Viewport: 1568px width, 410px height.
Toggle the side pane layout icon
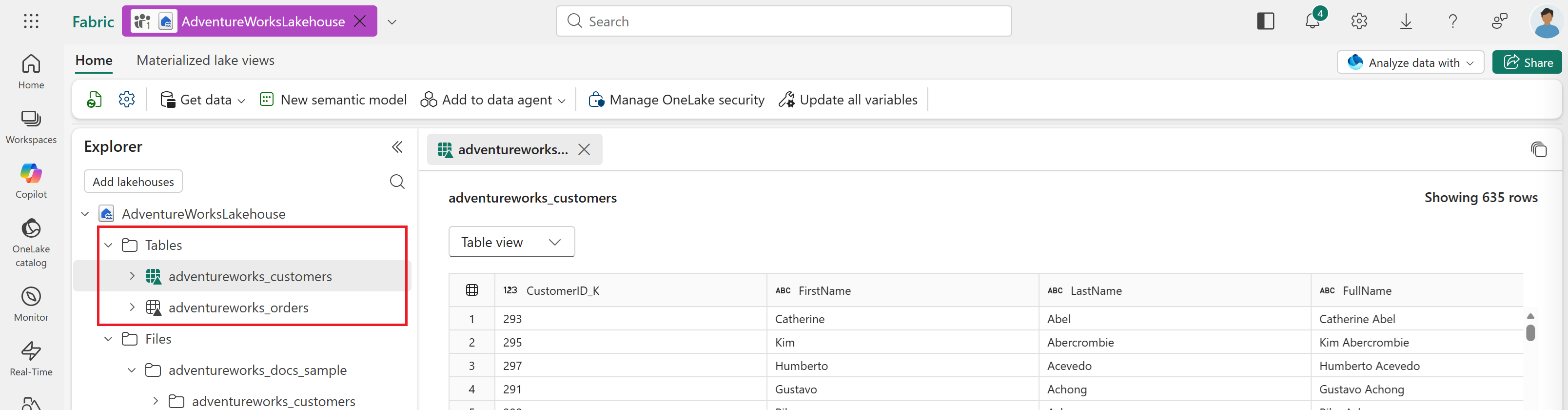[x=1266, y=21]
